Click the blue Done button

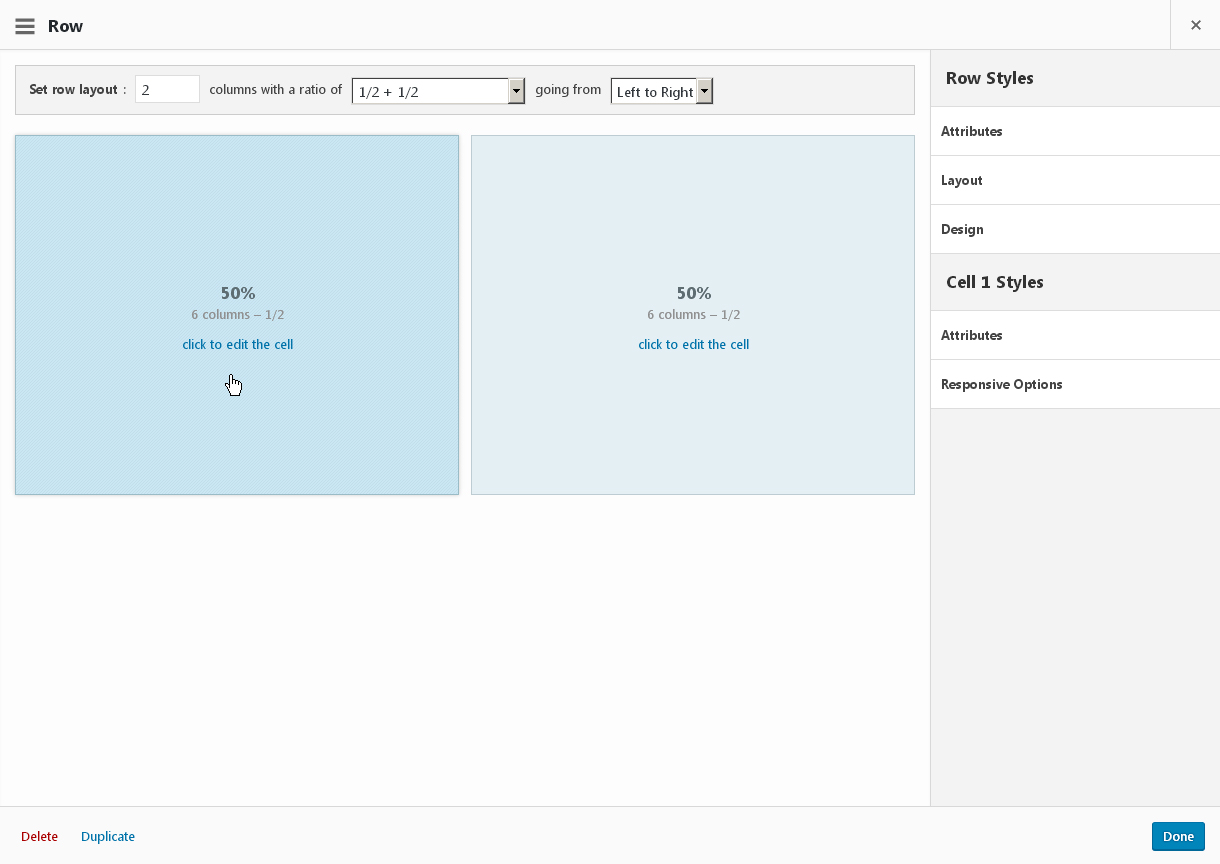pos(1178,836)
